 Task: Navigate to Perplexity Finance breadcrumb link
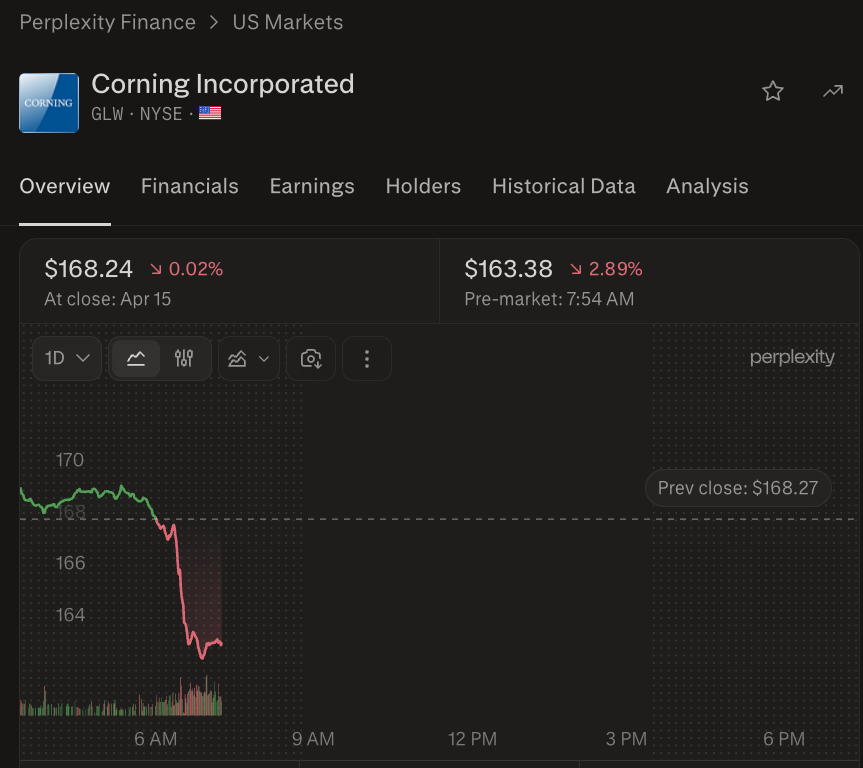pyautogui.click(x=107, y=22)
